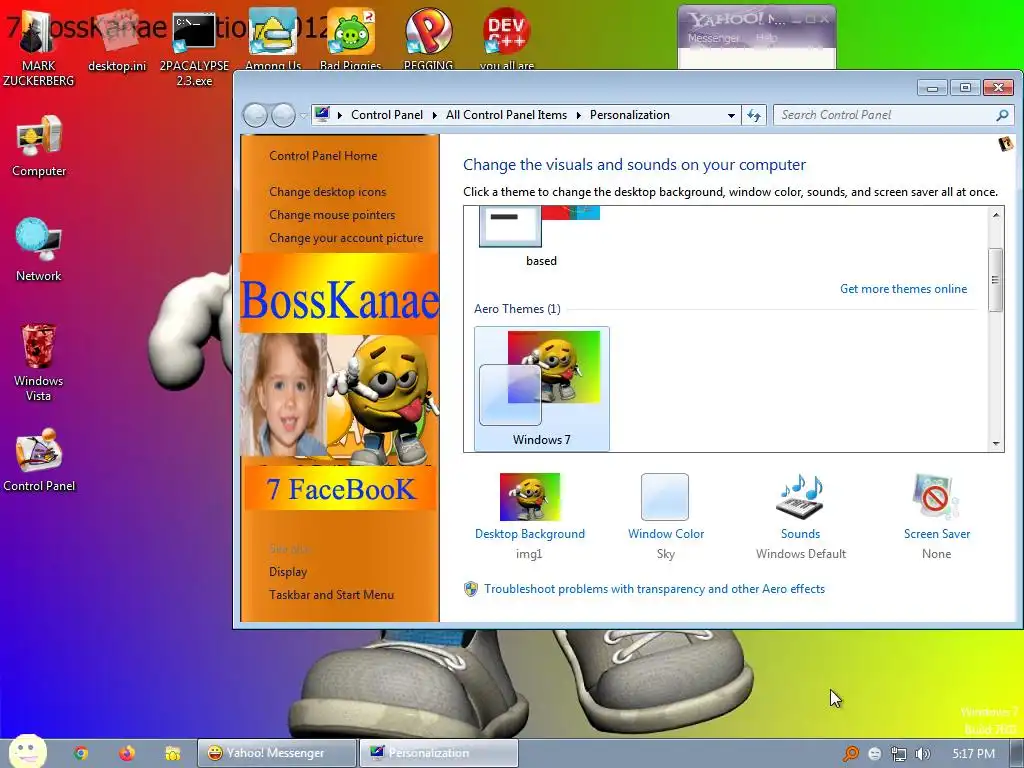Open Troubleshoot problems with transparency link
The height and width of the screenshot is (768, 1024).
coord(654,589)
